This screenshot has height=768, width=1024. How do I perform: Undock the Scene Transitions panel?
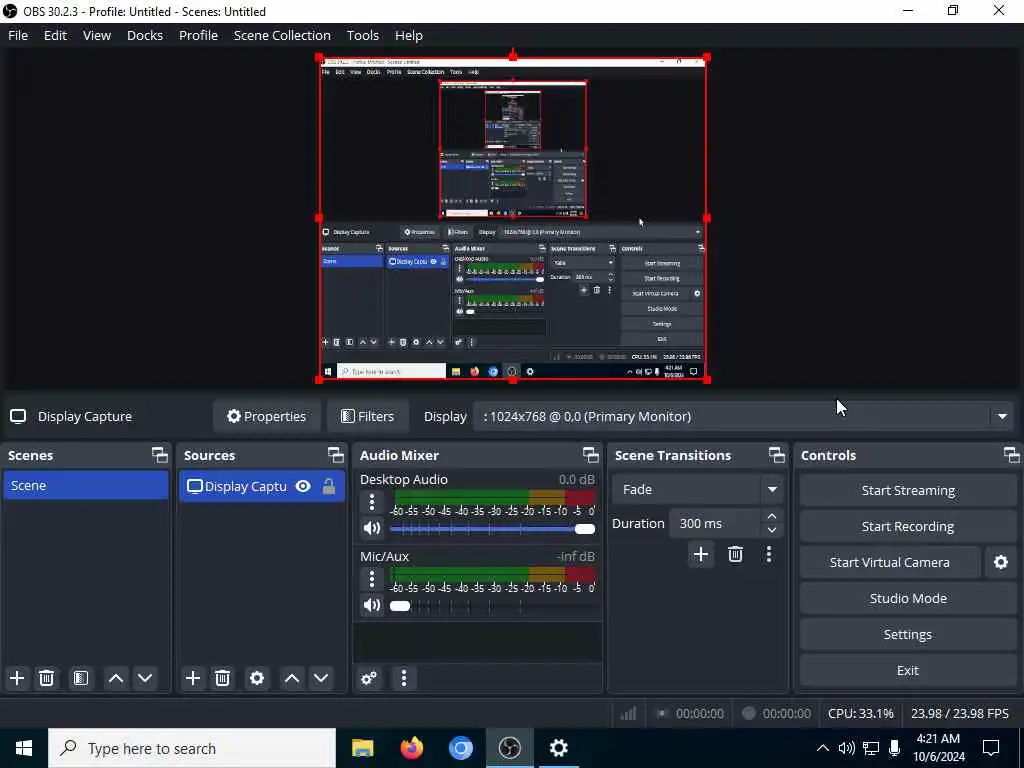pyautogui.click(x=776, y=455)
